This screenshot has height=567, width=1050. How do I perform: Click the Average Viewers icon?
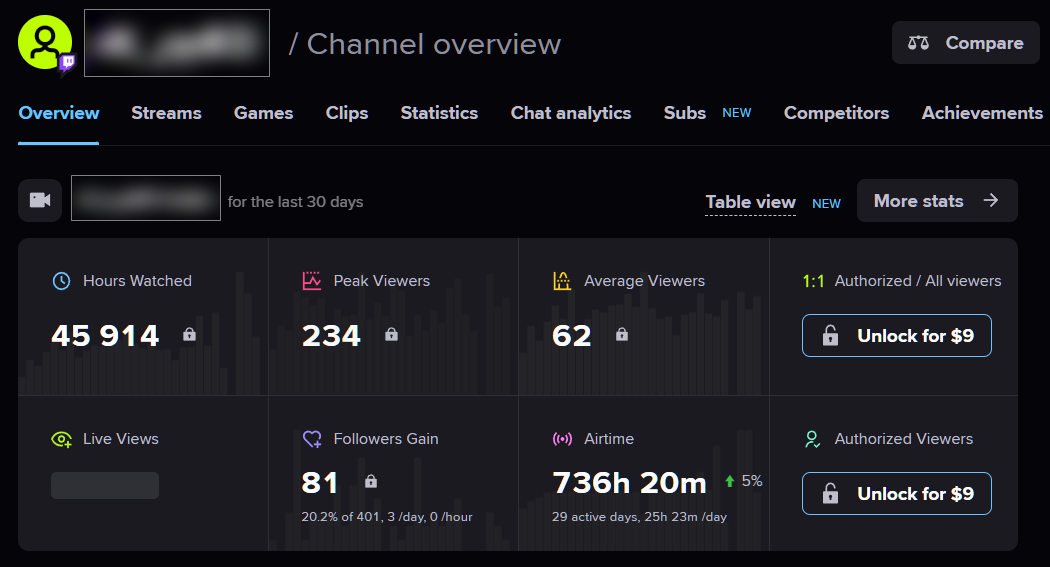point(562,281)
